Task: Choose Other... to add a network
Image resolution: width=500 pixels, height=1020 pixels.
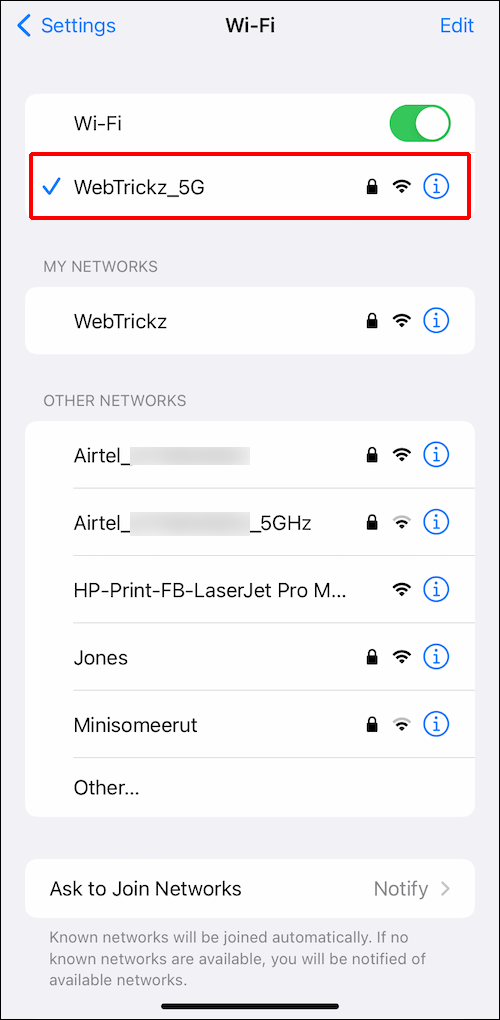Action: [250, 788]
